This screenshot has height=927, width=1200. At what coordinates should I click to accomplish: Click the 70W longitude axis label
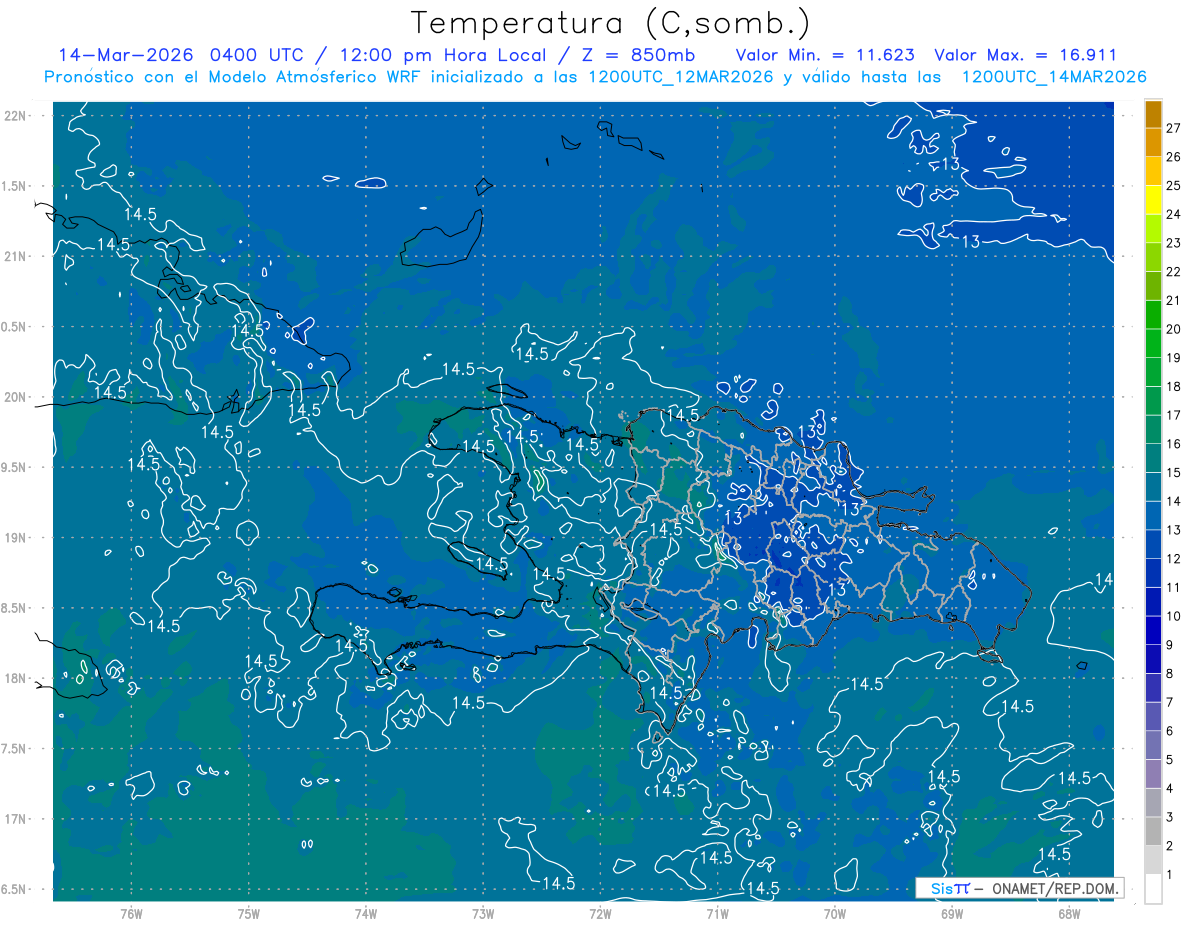pyautogui.click(x=835, y=914)
